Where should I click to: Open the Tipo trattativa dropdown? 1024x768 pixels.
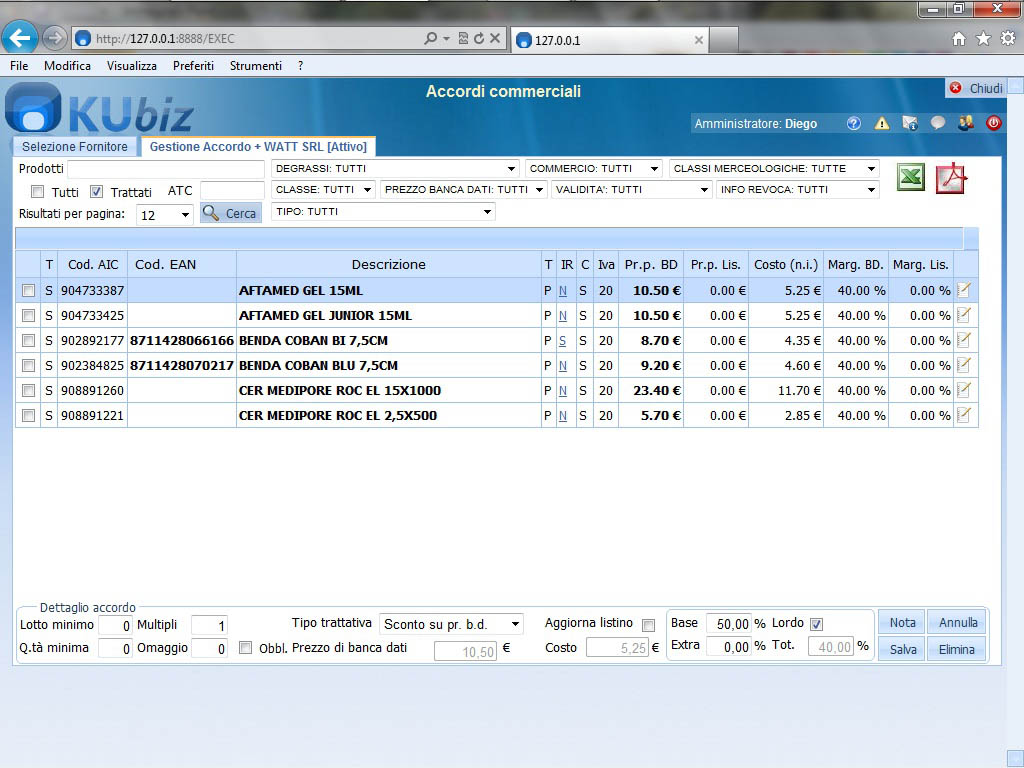click(x=452, y=625)
